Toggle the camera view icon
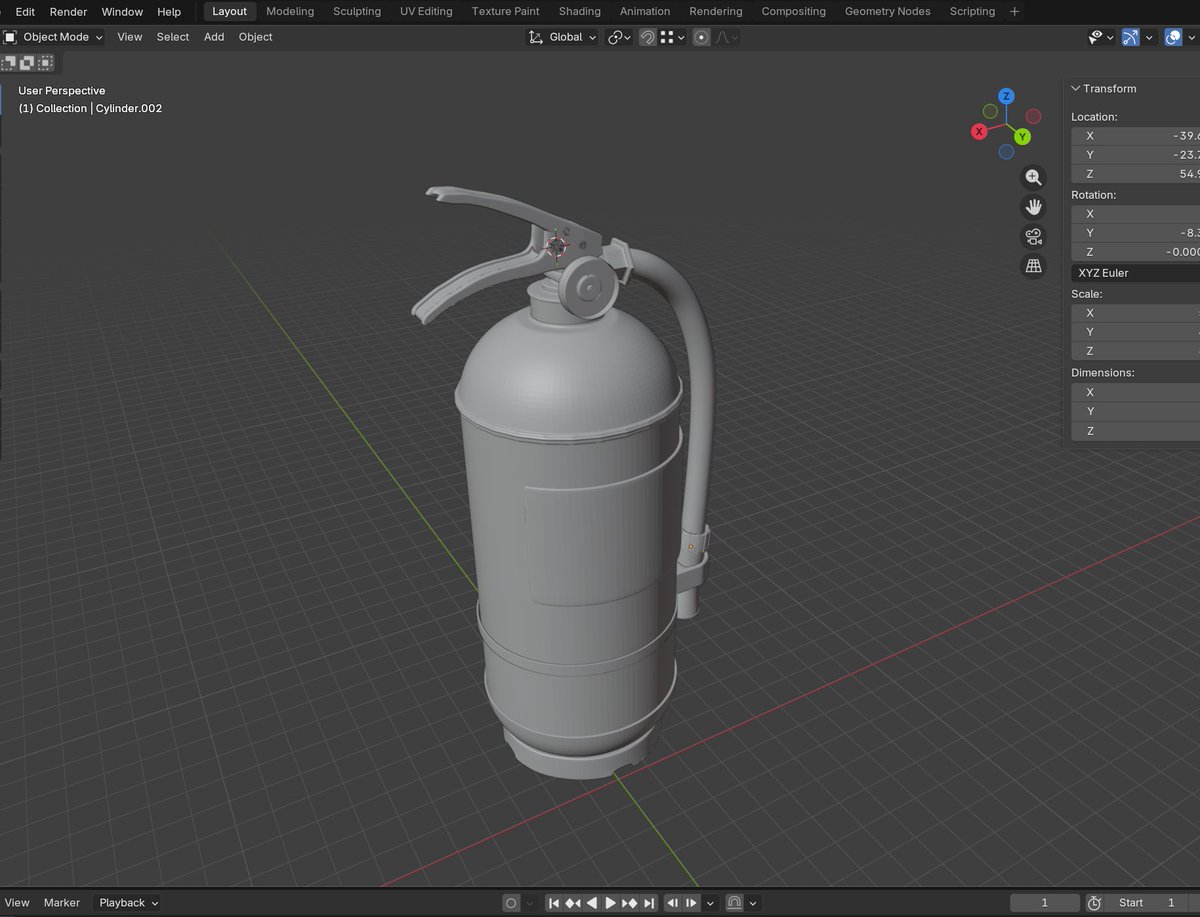The width and height of the screenshot is (1200, 917). coord(1033,237)
